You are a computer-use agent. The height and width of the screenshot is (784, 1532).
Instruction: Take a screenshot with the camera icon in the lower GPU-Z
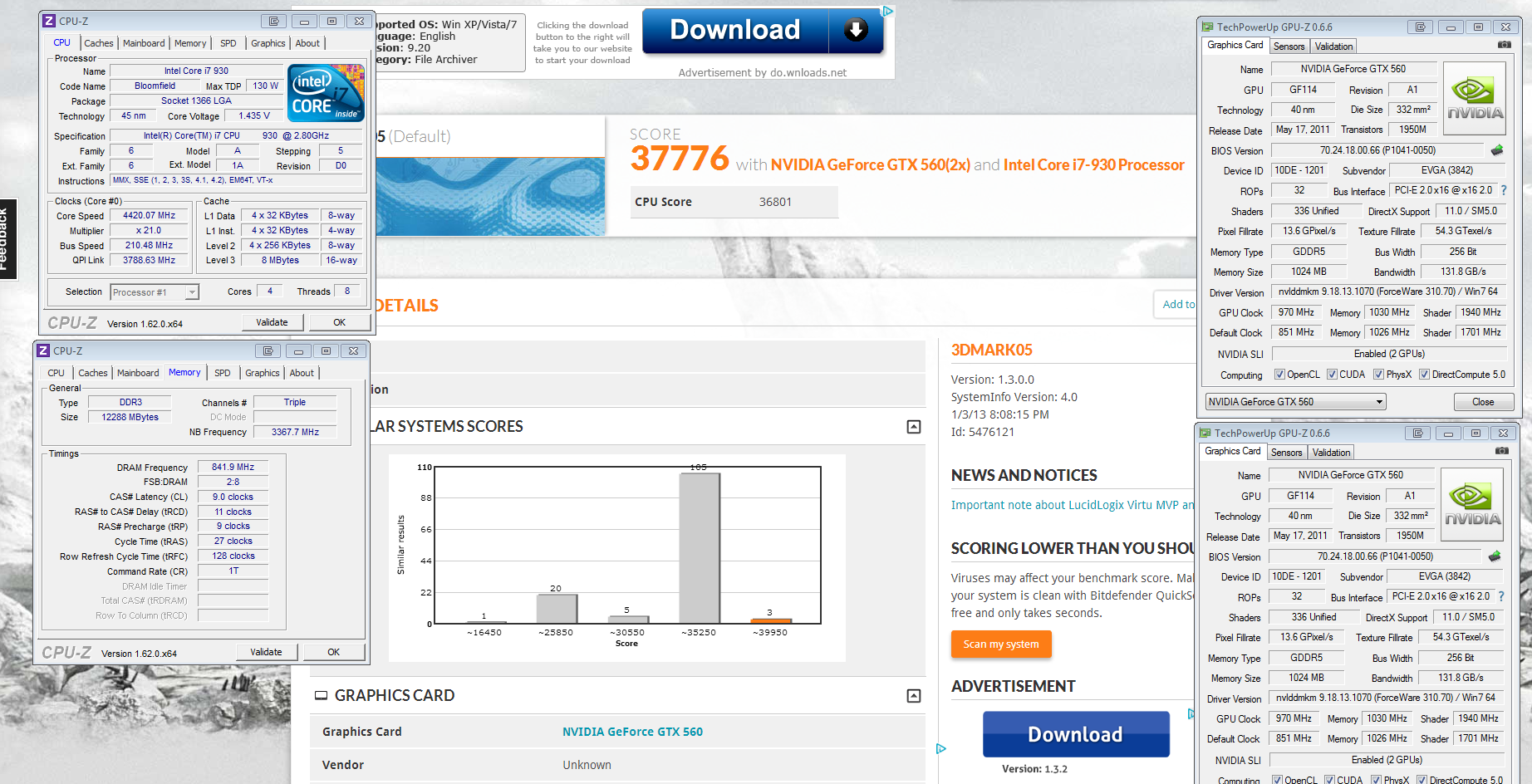(1501, 451)
